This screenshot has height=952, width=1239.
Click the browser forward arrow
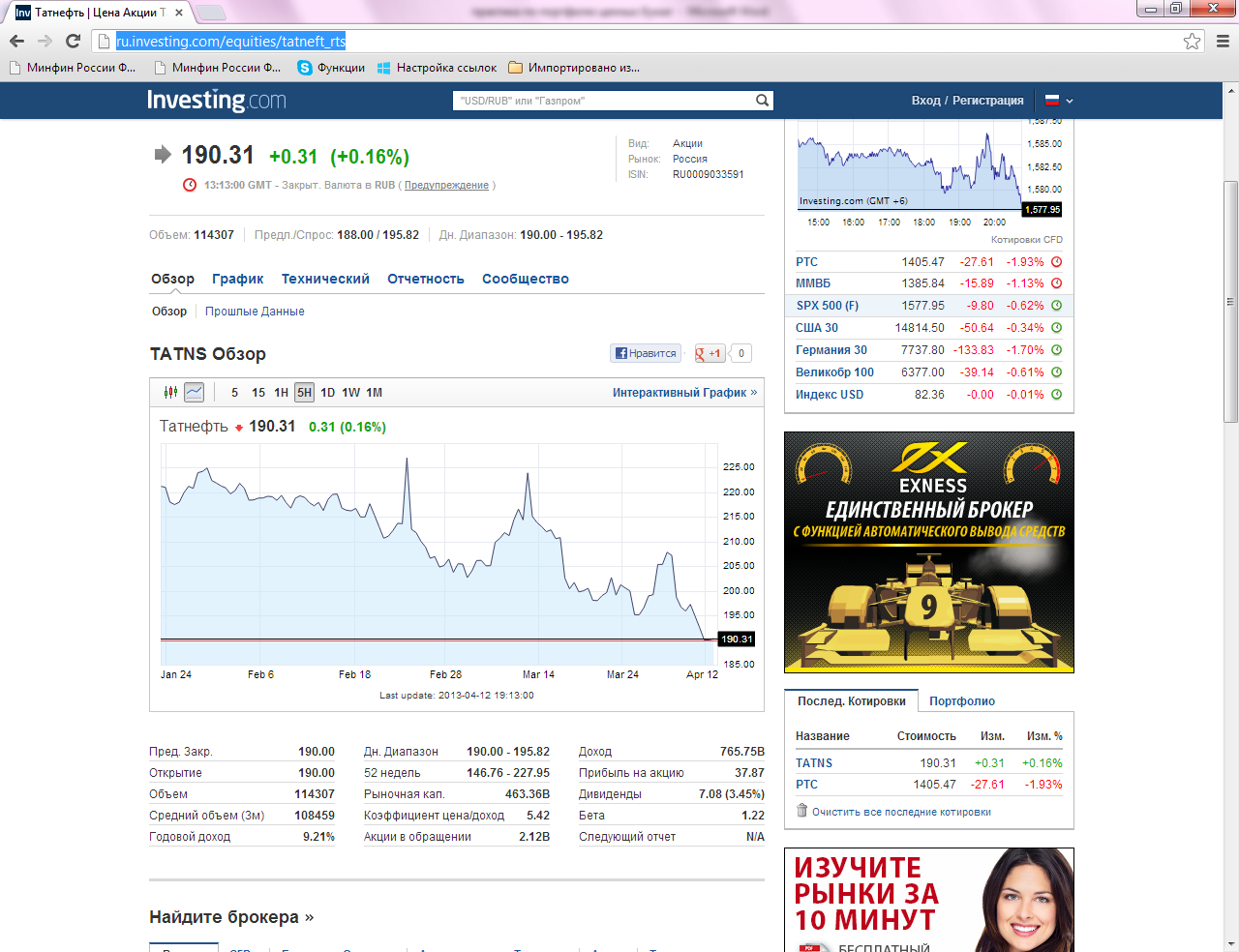[x=45, y=41]
